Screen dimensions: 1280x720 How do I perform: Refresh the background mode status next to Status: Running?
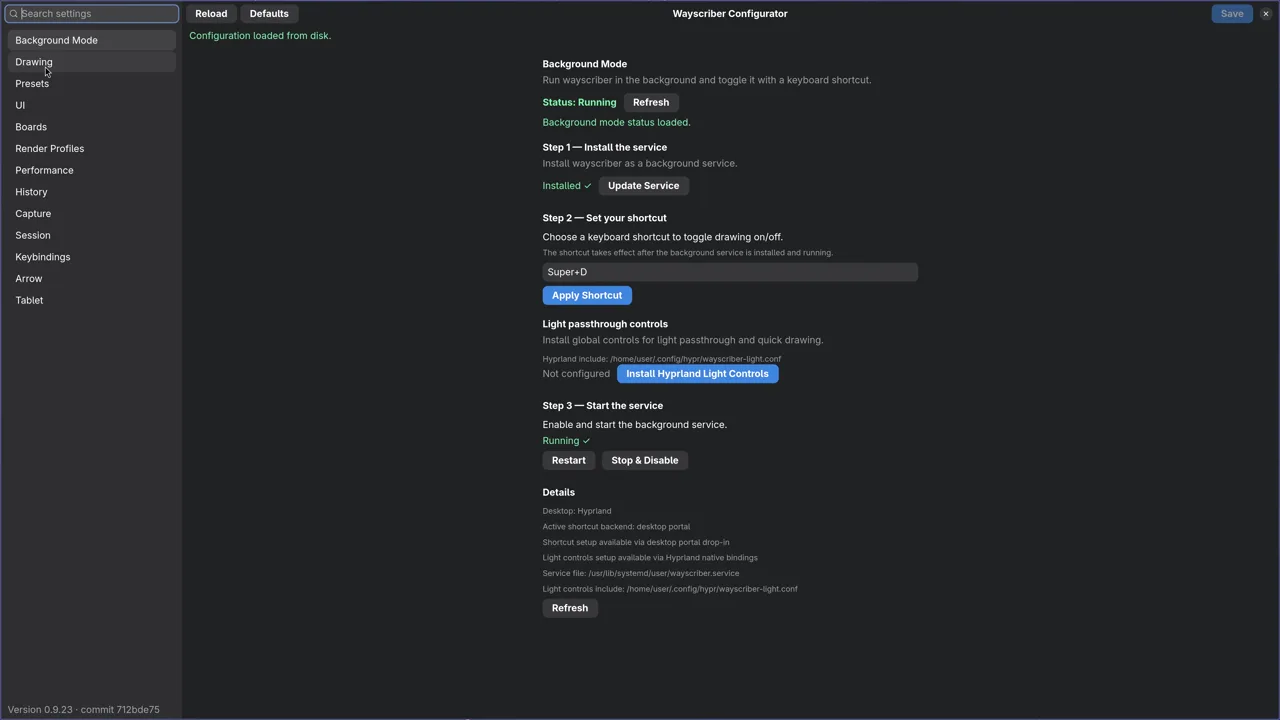click(x=651, y=102)
